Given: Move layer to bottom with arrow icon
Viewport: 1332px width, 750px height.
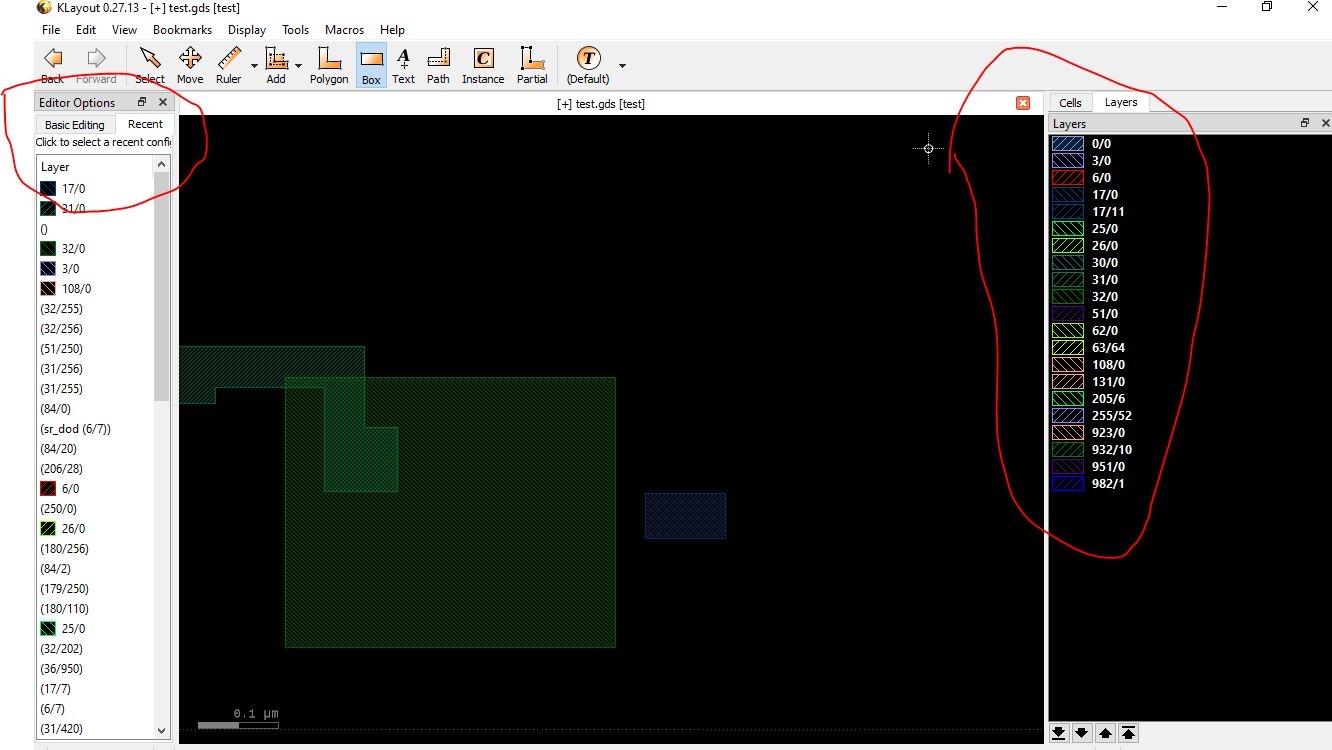Looking at the screenshot, I should pyautogui.click(x=1059, y=733).
